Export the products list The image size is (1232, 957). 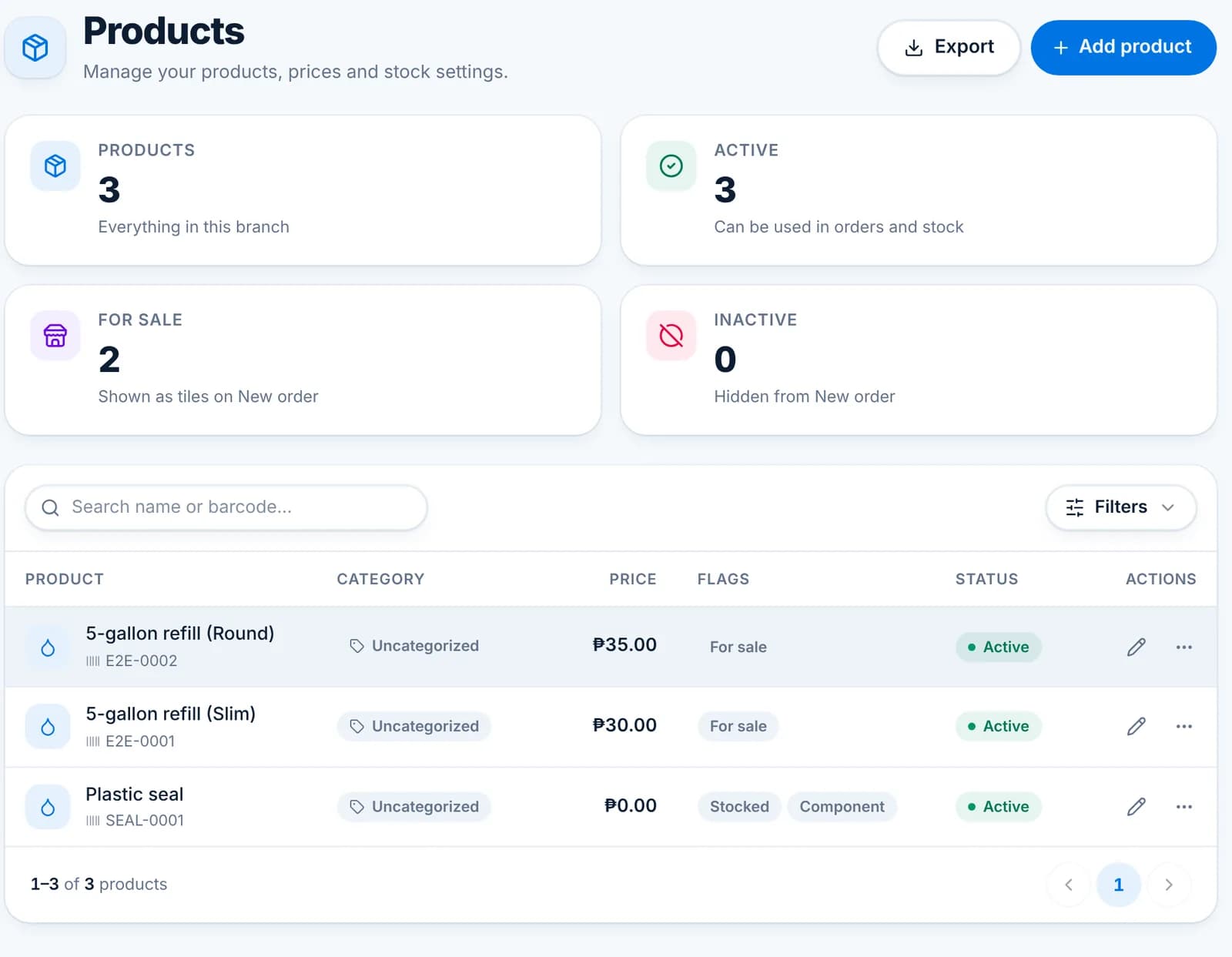point(949,48)
